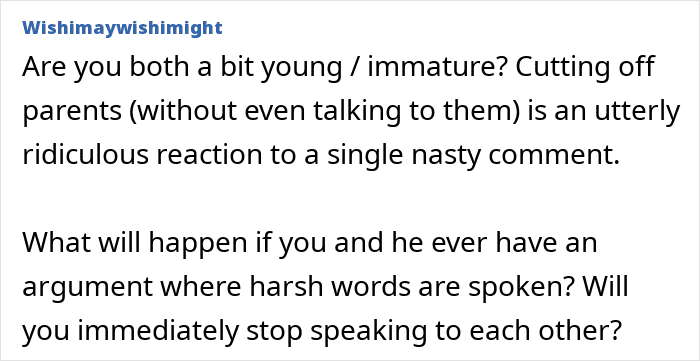700x361 pixels.
Task: Click the word 'parents' in the second line
Action: [72, 113]
